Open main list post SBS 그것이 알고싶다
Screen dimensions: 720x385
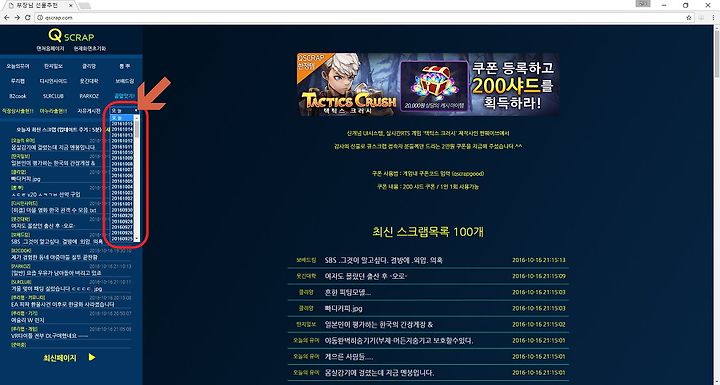[x=383, y=260]
